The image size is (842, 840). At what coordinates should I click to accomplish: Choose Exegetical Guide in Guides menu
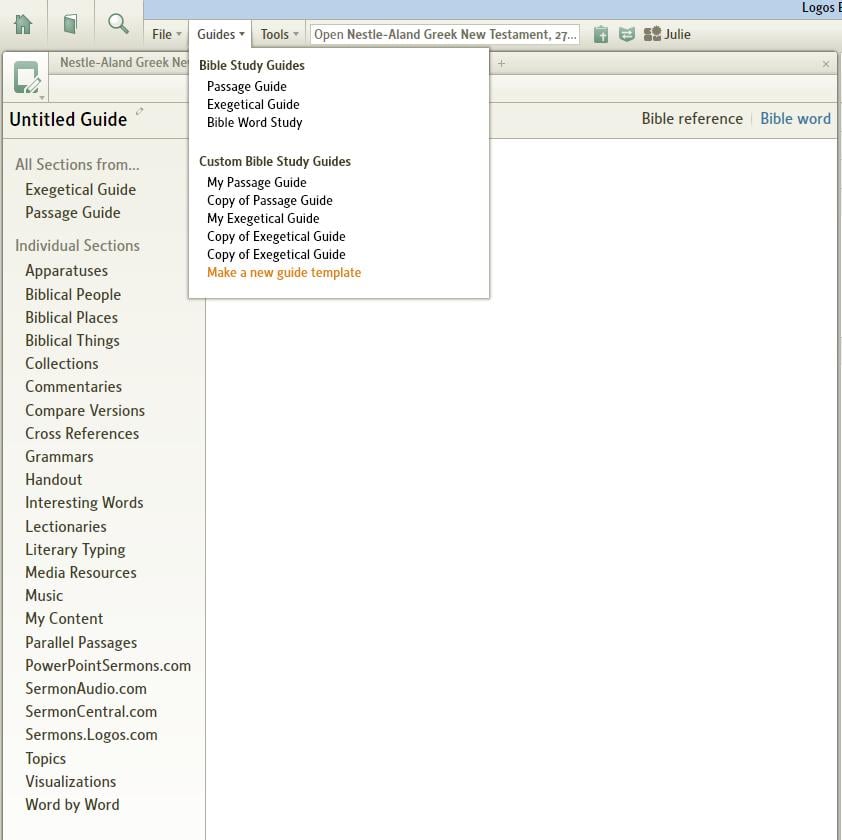tap(253, 104)
